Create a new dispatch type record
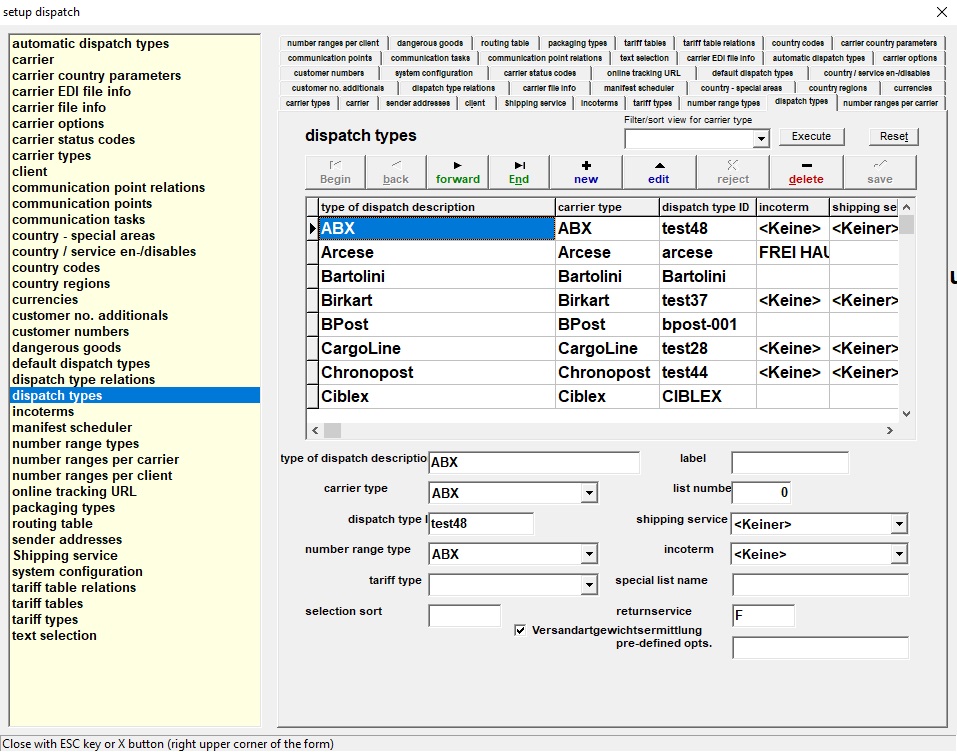The width and height of the screenshot is (957, 752). coord(586,172)
